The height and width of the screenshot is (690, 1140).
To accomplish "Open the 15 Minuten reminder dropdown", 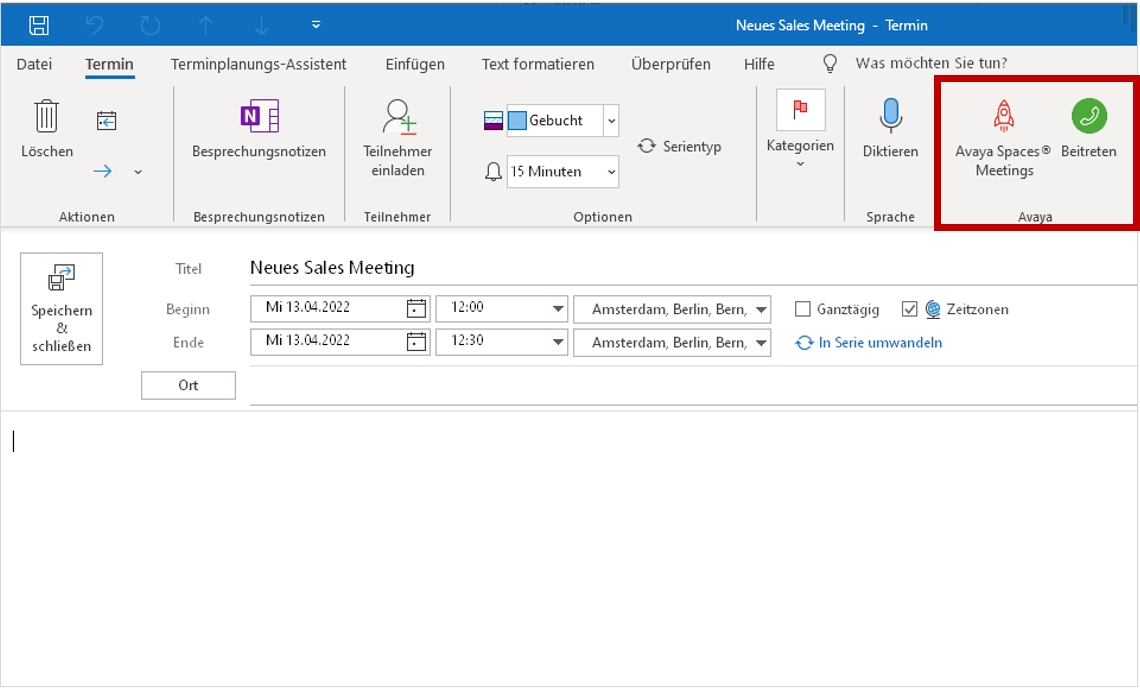I will coord(610,171).
